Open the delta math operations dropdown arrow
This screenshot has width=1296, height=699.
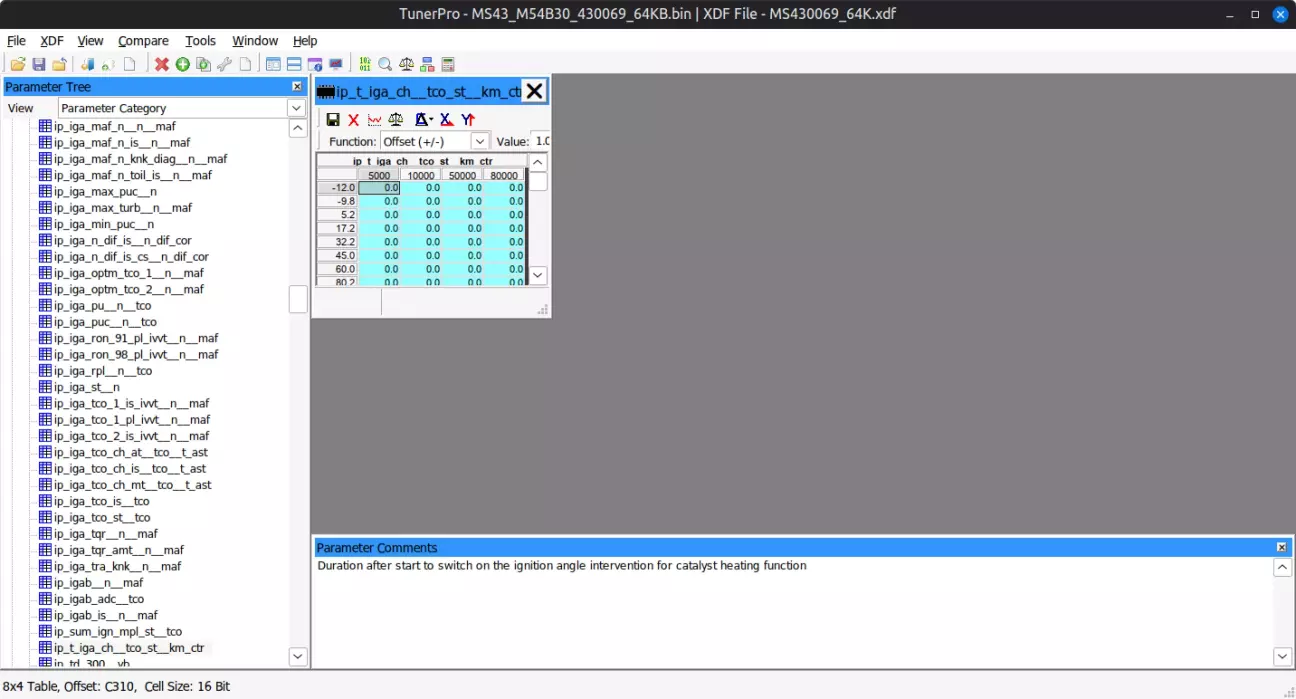tap(431, 120)
